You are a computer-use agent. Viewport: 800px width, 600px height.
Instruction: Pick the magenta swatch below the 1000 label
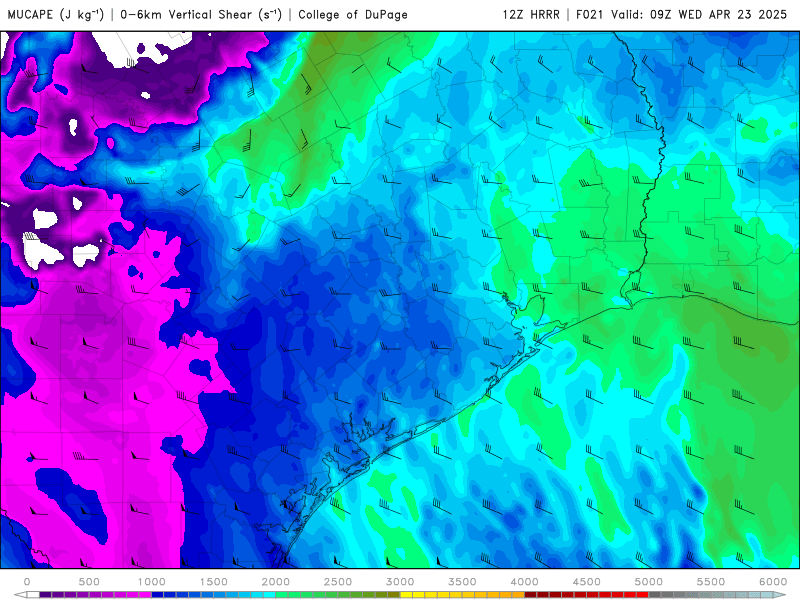(145, 595)
